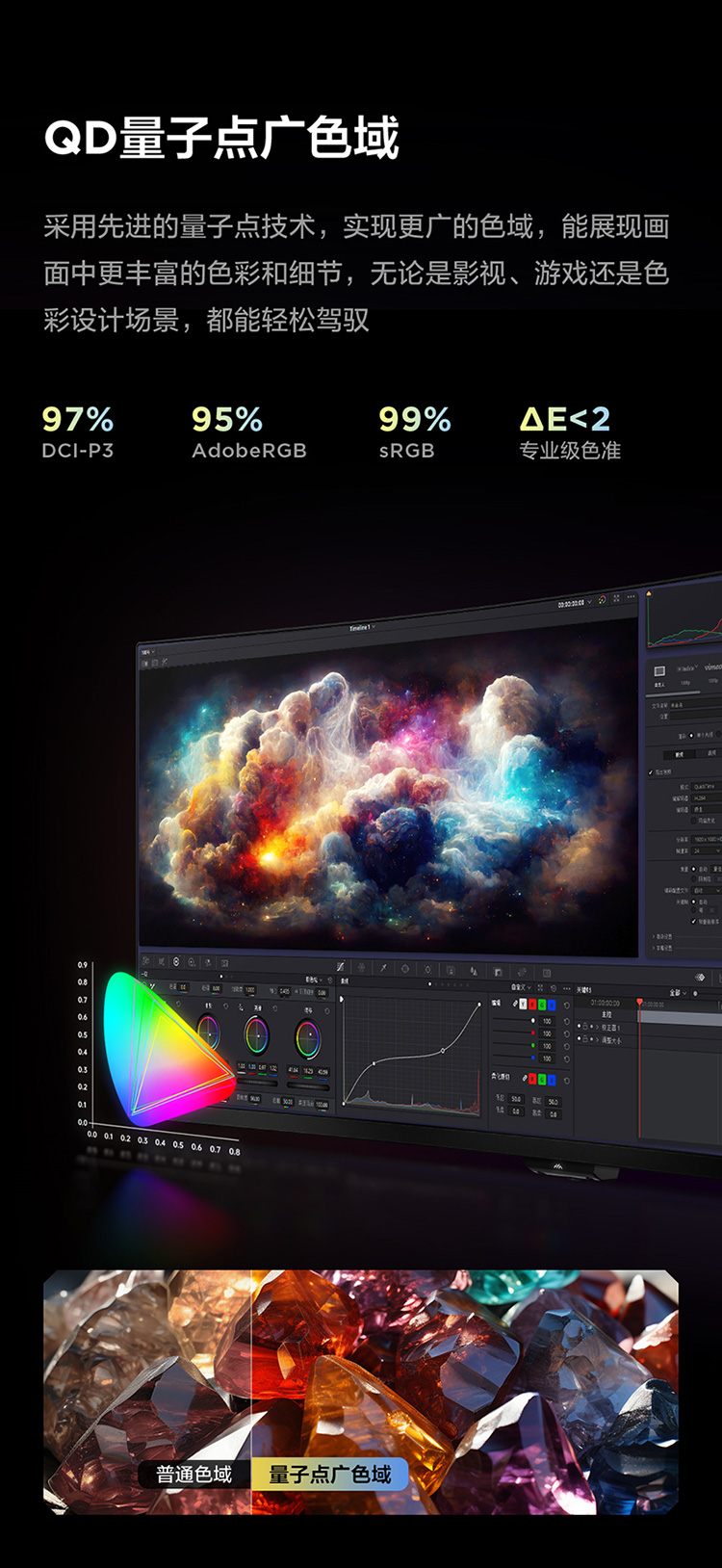Open the H.264 codec dropdown
This screenshot has width=722, height=1568.
click(x=707, y=797)
